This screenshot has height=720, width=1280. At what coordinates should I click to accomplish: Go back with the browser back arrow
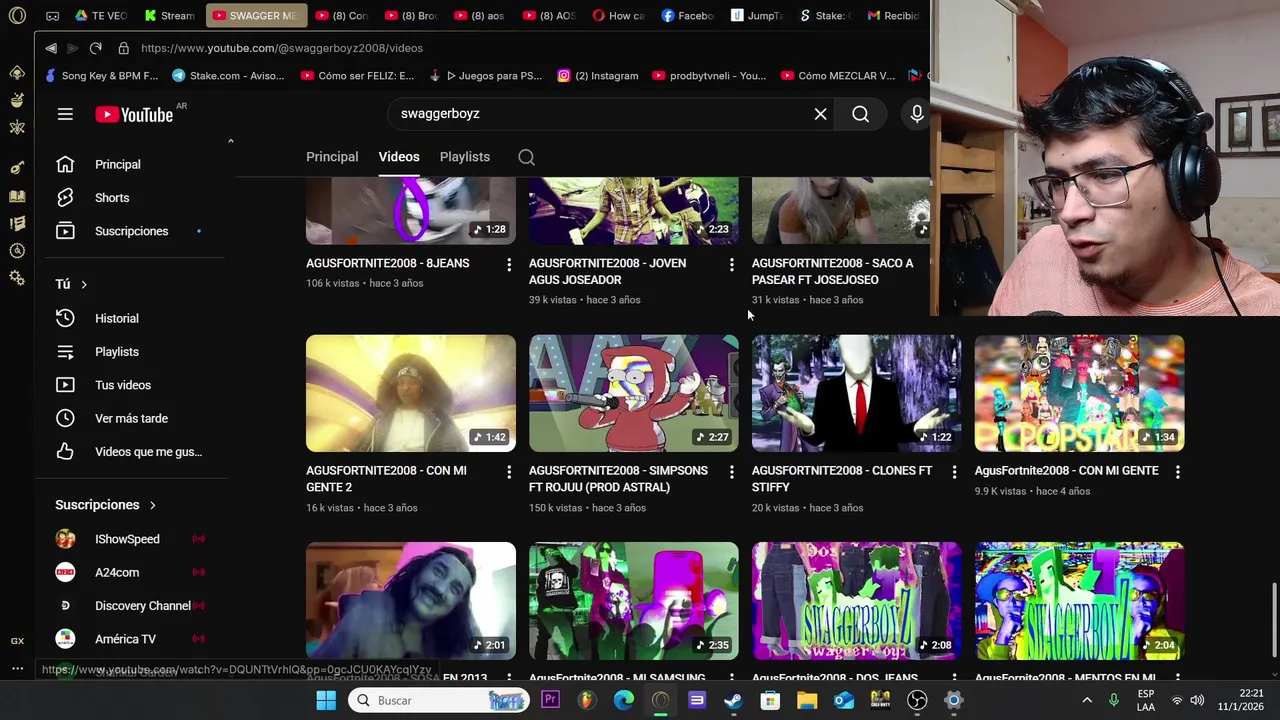pos(51,48)
